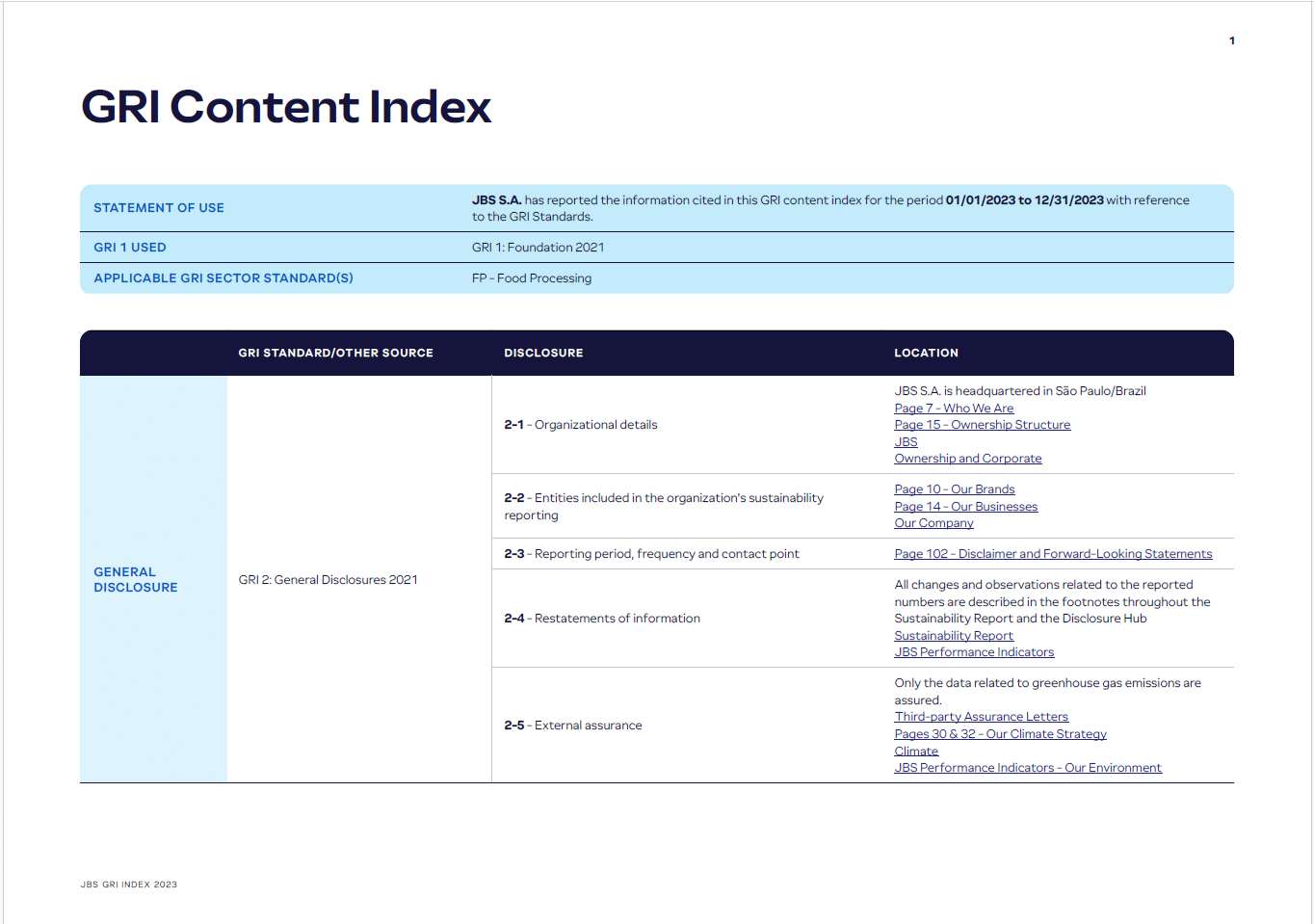The image size is (1314, 924).
Task: Follow the 'Our Company' link
Action: click(933, 523)
